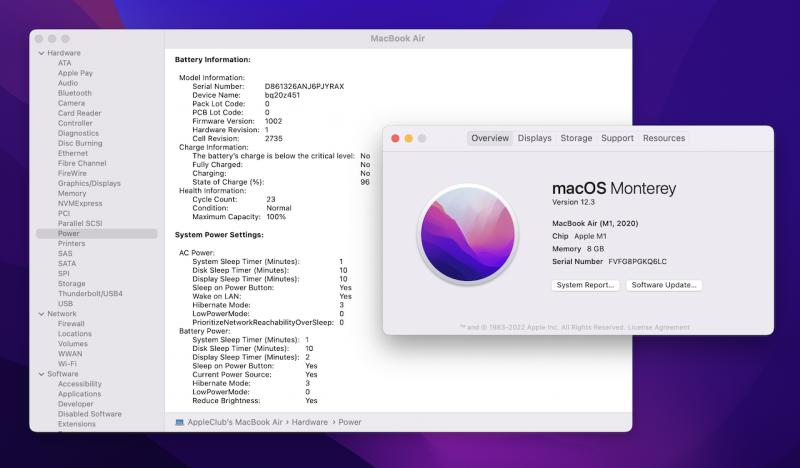Select Bluetooth in the sidebar

[74, 93]
